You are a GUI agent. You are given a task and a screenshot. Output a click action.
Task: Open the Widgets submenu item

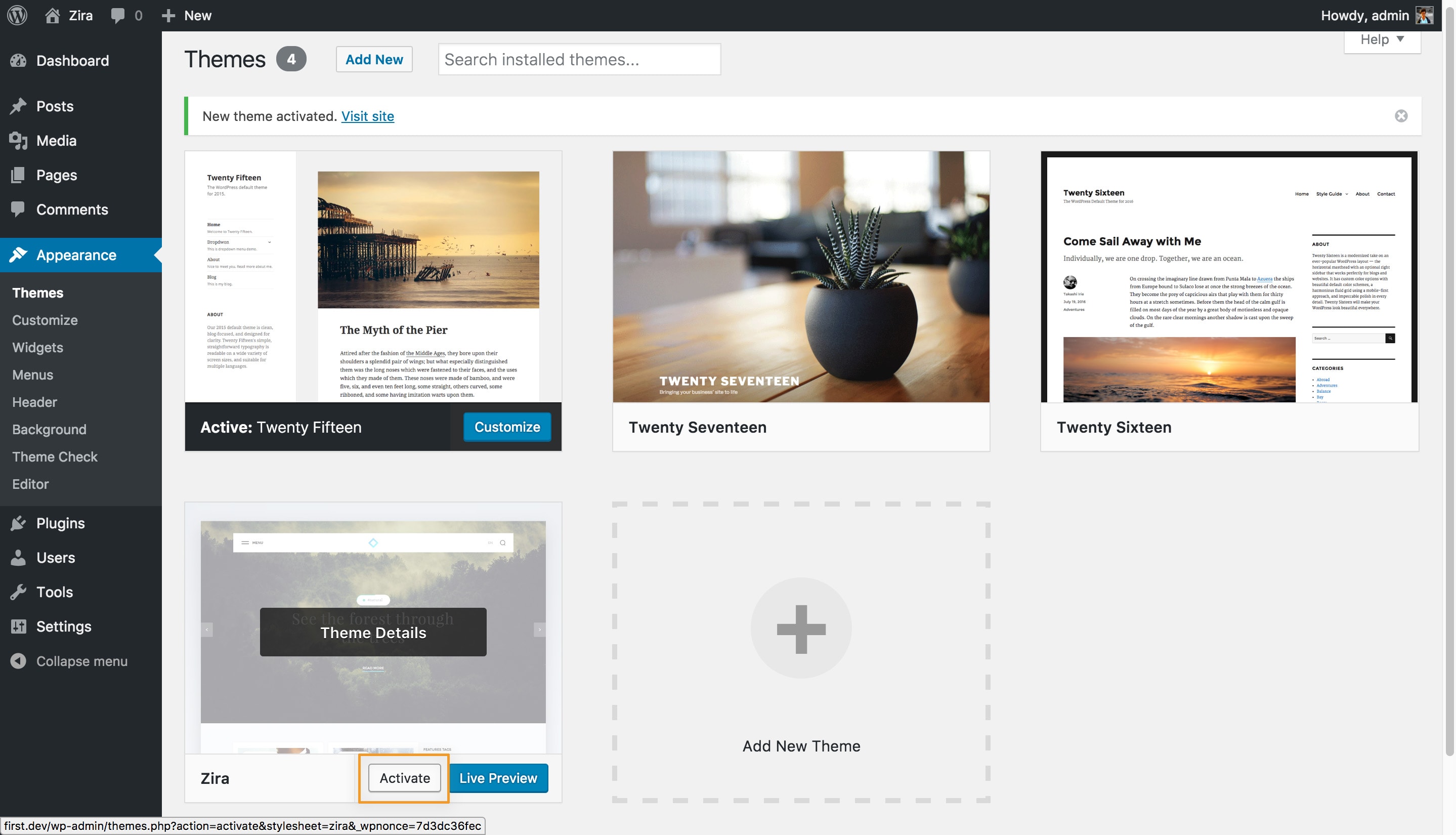tap(38, 348)
